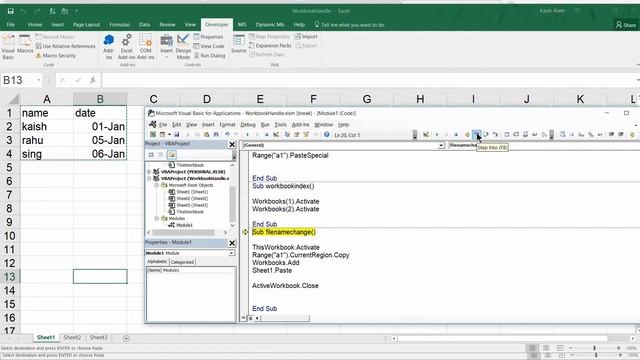This screenshot has width=640, height=360.
Task: Switch to Categorized properties tab
Action: click(x=182, y=262)
